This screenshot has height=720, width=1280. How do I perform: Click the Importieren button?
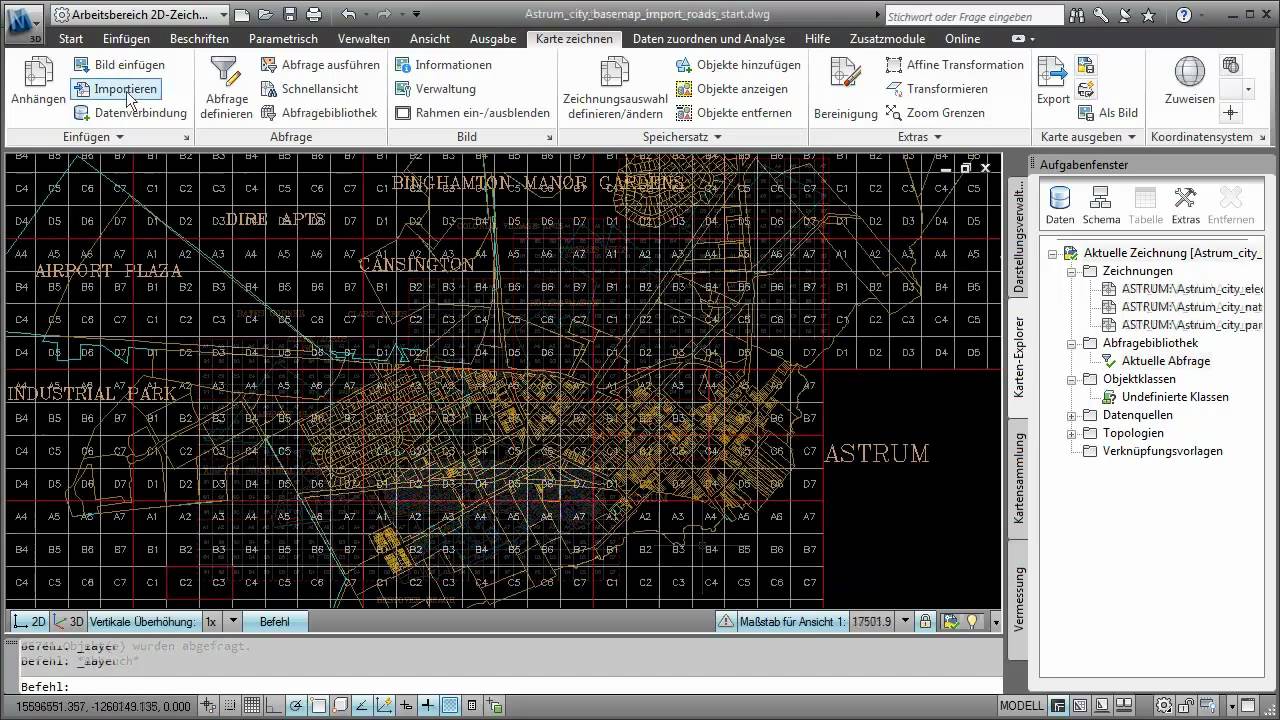115,89
